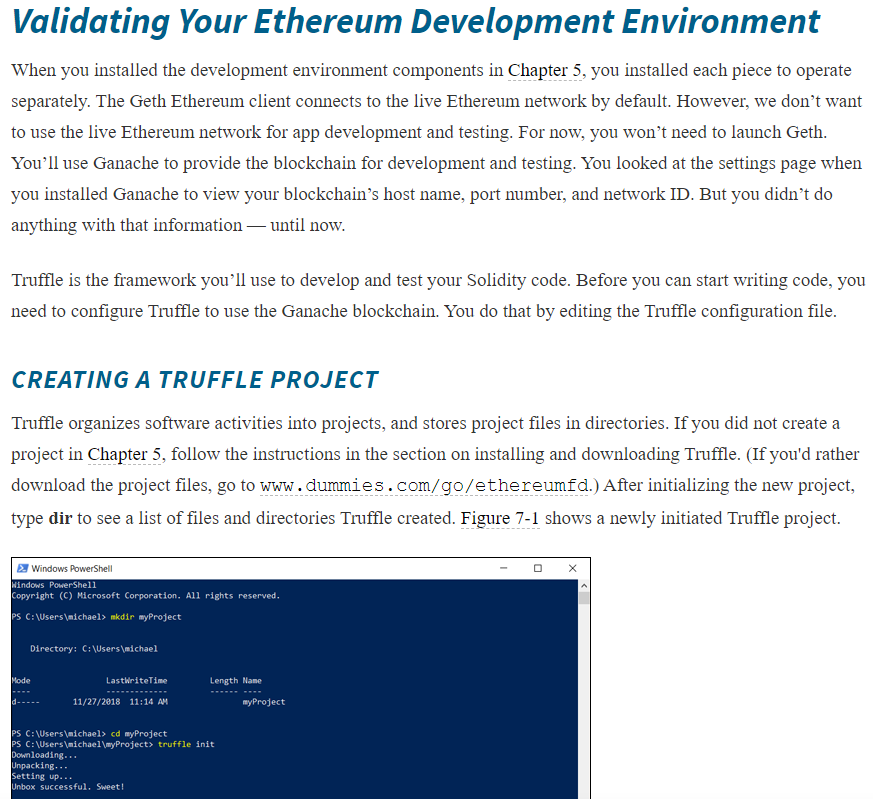The width and height of the screenshot is (873, 799).
Task: Click the Windows PowerShell title bar text
Action: (x=72, y=568)
